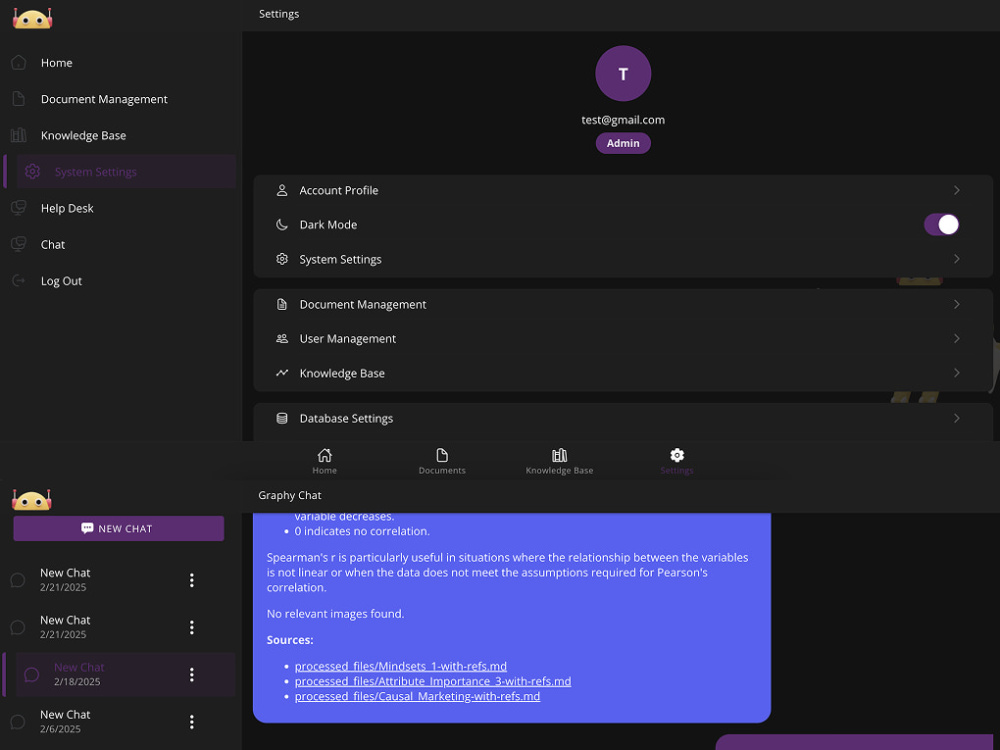Open Document Management row via its chevron
This screenshot has width=1000, height=750.
(x=957, y=304)
